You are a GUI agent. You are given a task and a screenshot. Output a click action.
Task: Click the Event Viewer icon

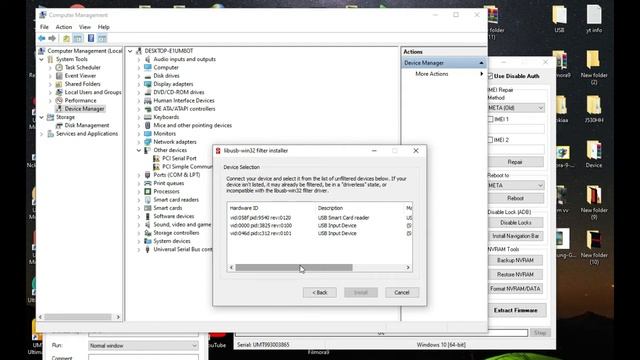tap(59, 76)
